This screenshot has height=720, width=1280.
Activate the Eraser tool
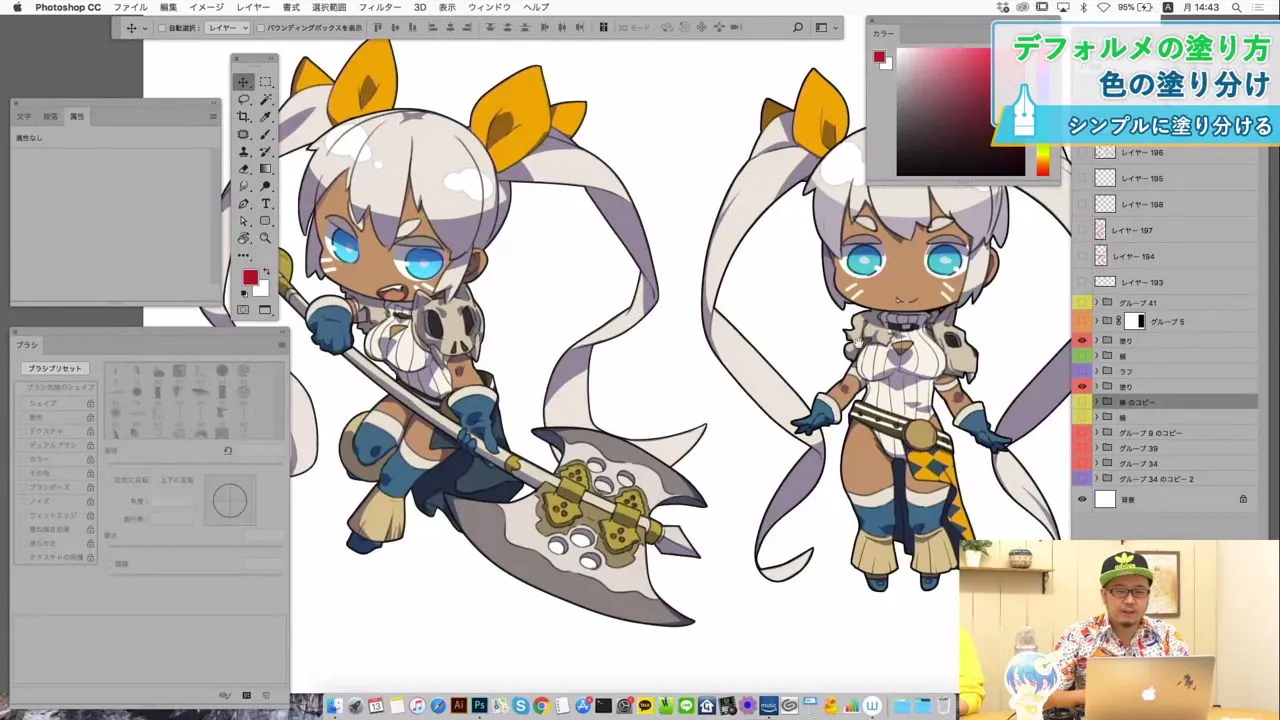tap(243, 166)
